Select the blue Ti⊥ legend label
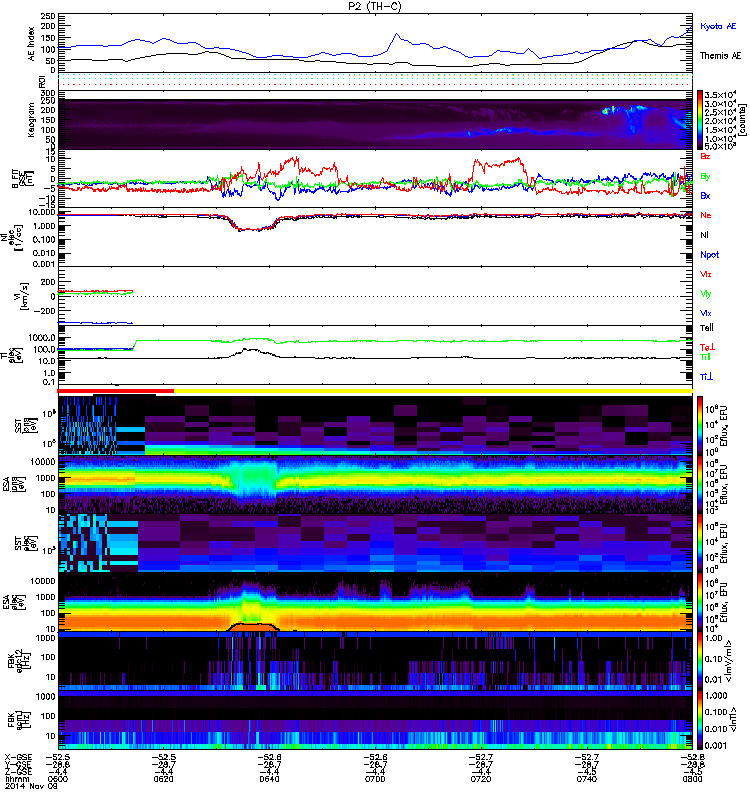 pos(706,377)
